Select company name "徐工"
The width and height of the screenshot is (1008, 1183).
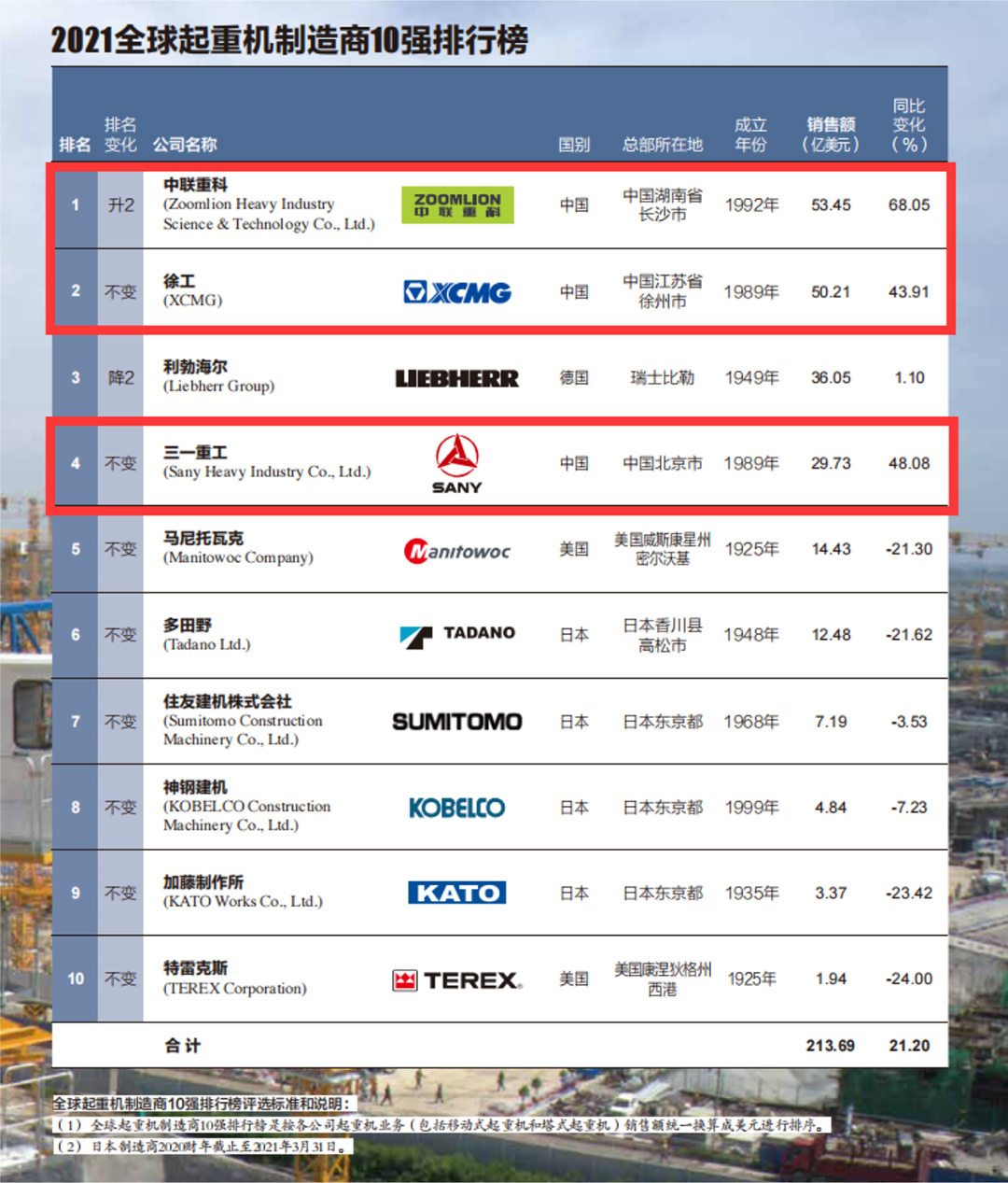pyautogui.click(x=179, y=281)
